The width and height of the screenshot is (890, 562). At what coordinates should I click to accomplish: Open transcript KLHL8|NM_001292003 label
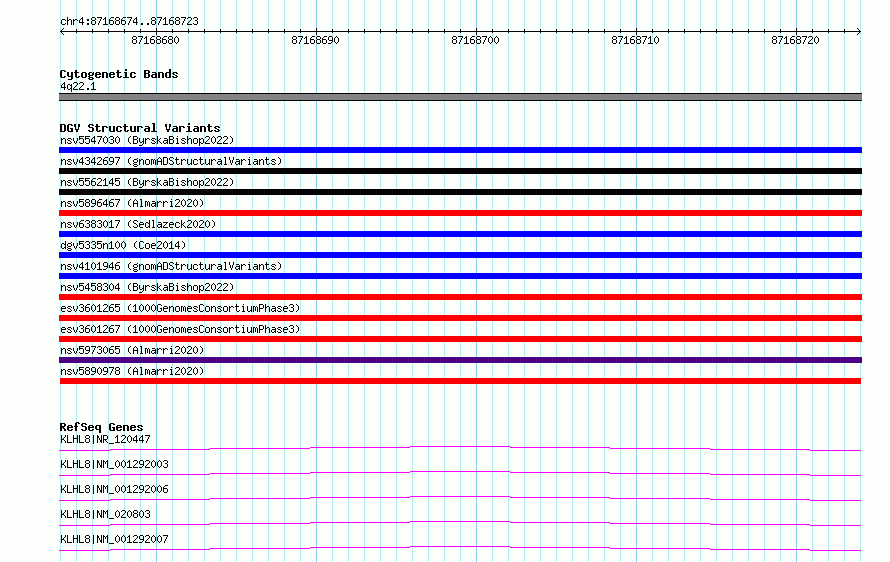click(114, 464)
